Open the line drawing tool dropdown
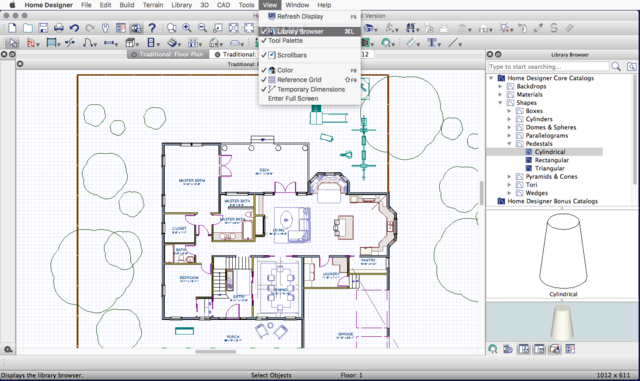The width and height of the screenshot is (640, 381). click(460, 45)
